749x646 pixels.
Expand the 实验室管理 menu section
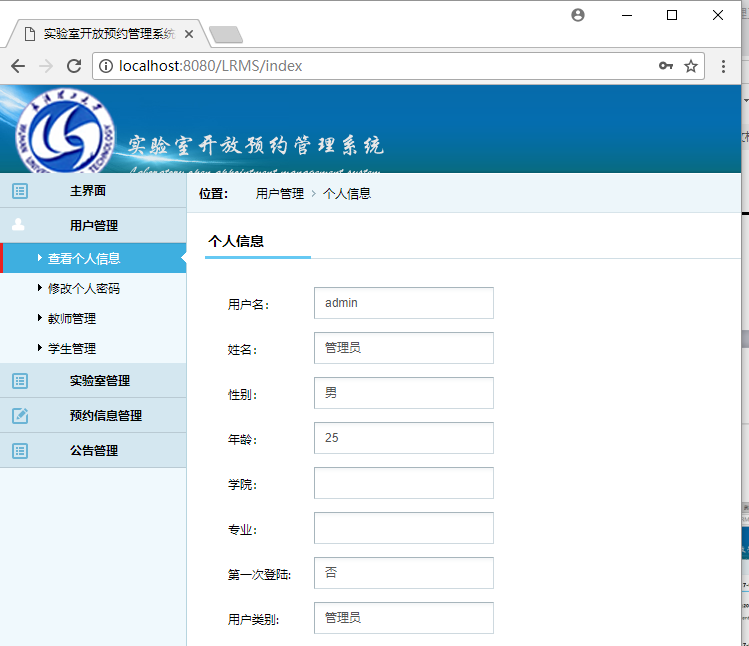pyautogui.click(x=93, y=381)
